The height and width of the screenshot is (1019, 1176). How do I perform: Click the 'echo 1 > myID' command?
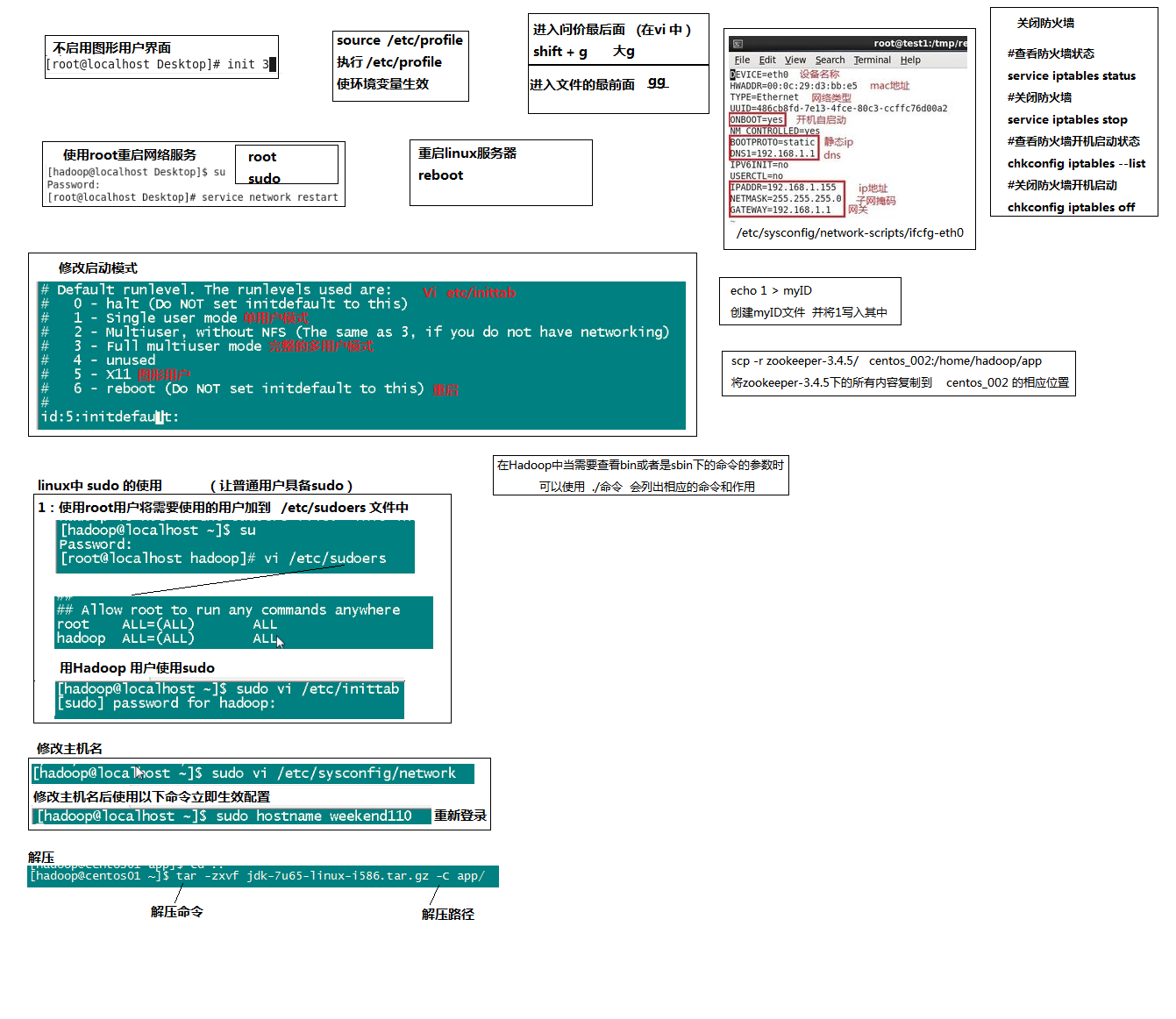click(771, 291)
